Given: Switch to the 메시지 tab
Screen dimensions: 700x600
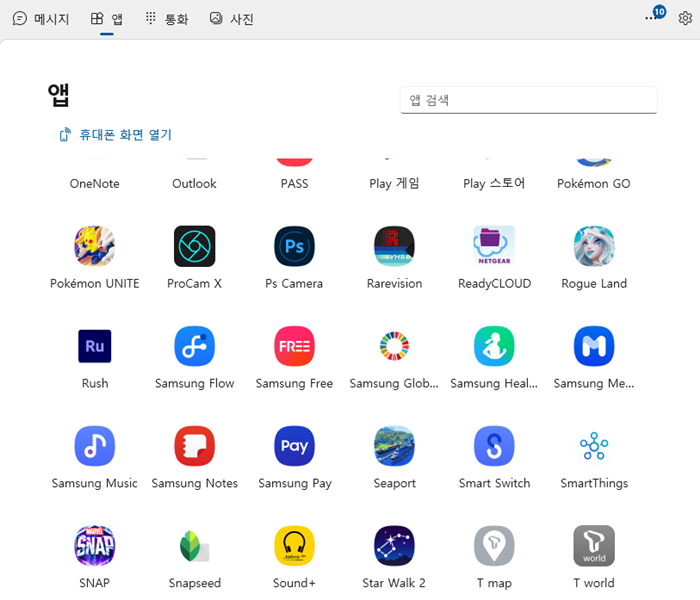Looking at the screenshot, I should click(41, 19).
